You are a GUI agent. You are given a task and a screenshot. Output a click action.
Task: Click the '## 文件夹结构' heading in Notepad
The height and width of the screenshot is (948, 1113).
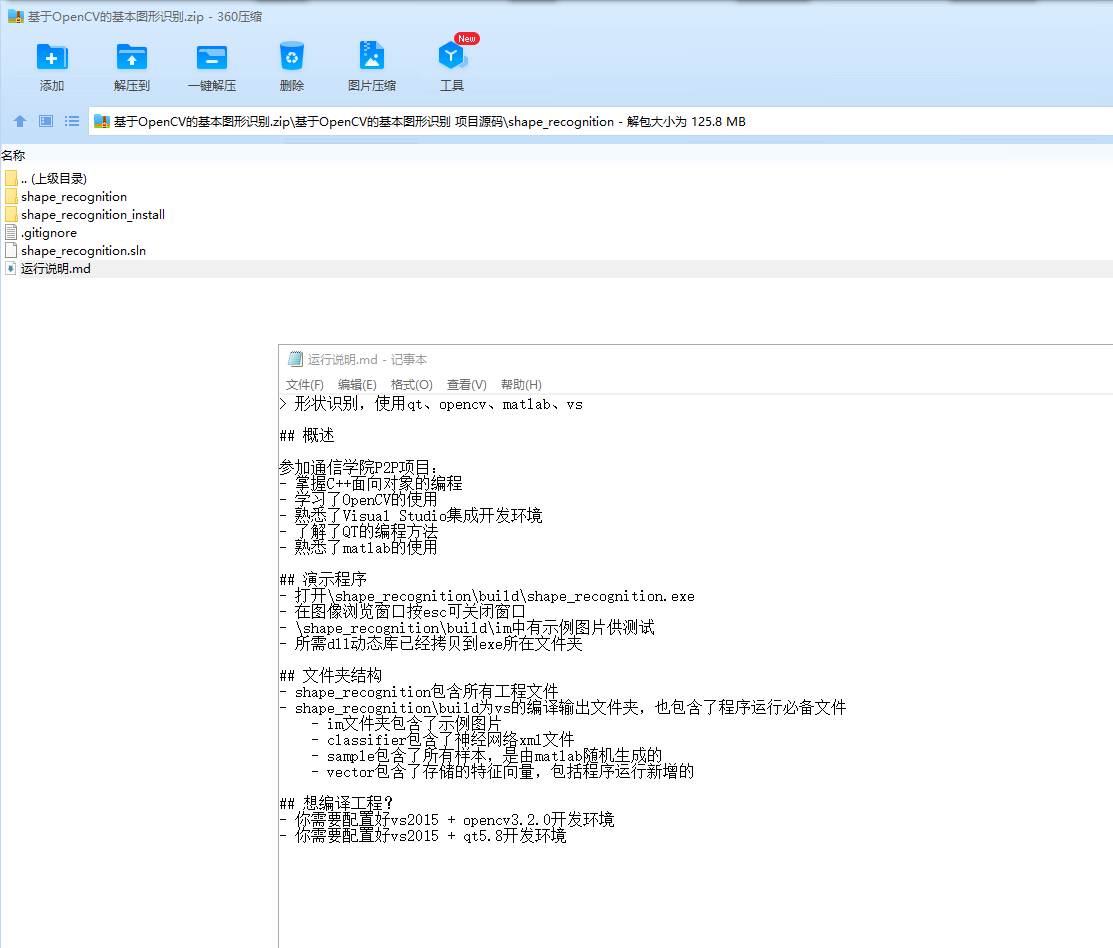point(331,675)
